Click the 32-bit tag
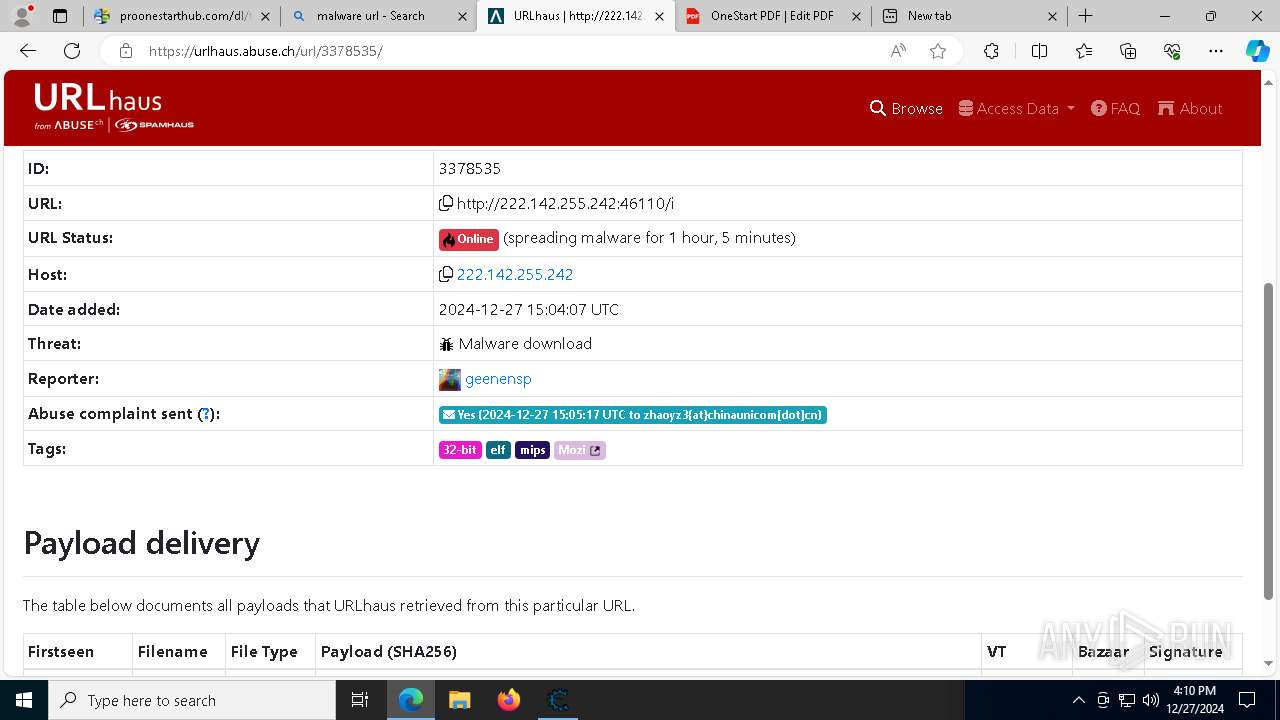Viewport: 1280px width, 720px height. click(460, 450)
